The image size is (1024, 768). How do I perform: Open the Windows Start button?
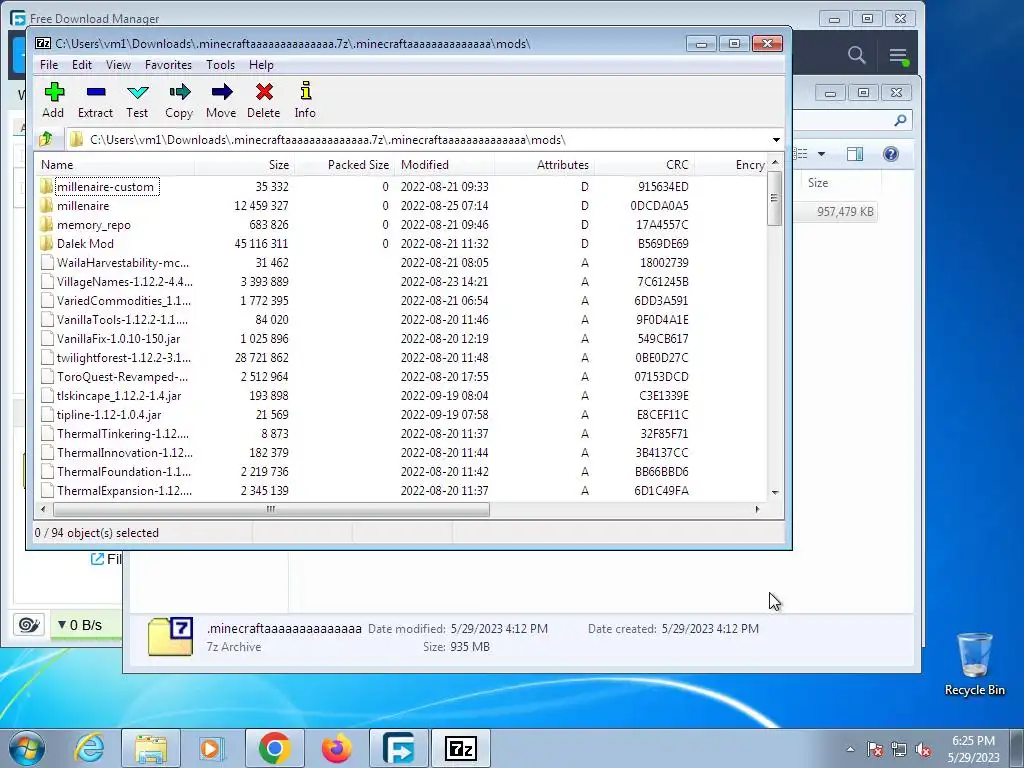point(27,748)
